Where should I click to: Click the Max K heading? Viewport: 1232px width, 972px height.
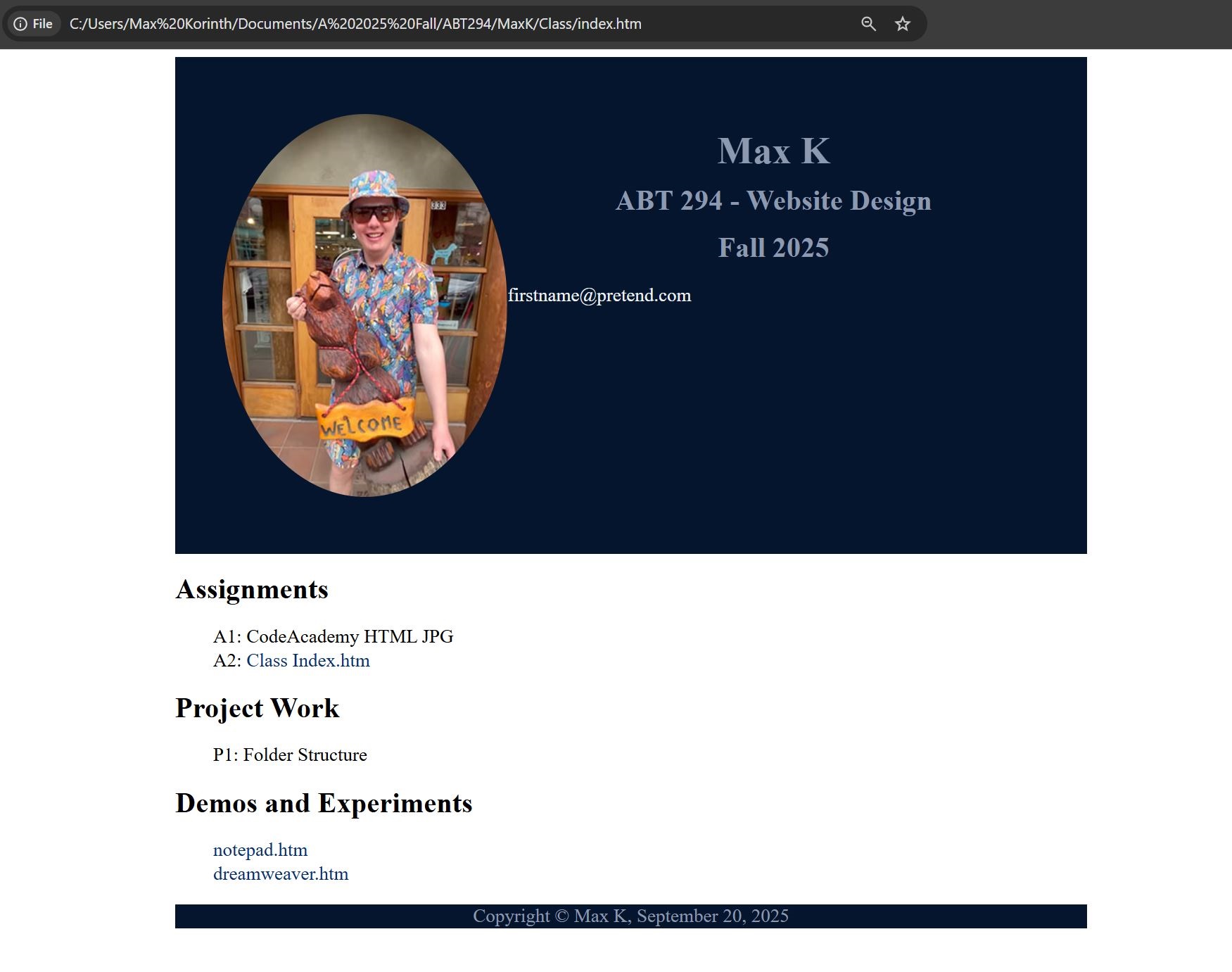click(x=773, y=151)
